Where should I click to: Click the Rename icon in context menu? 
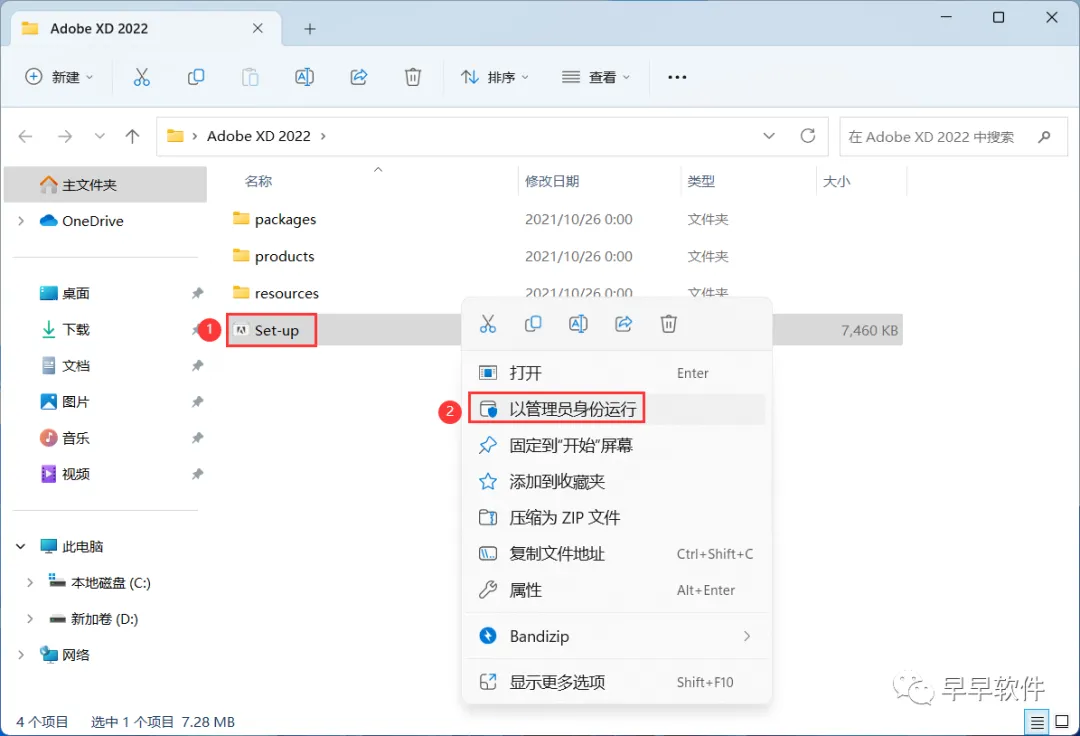tap(578, 324)
